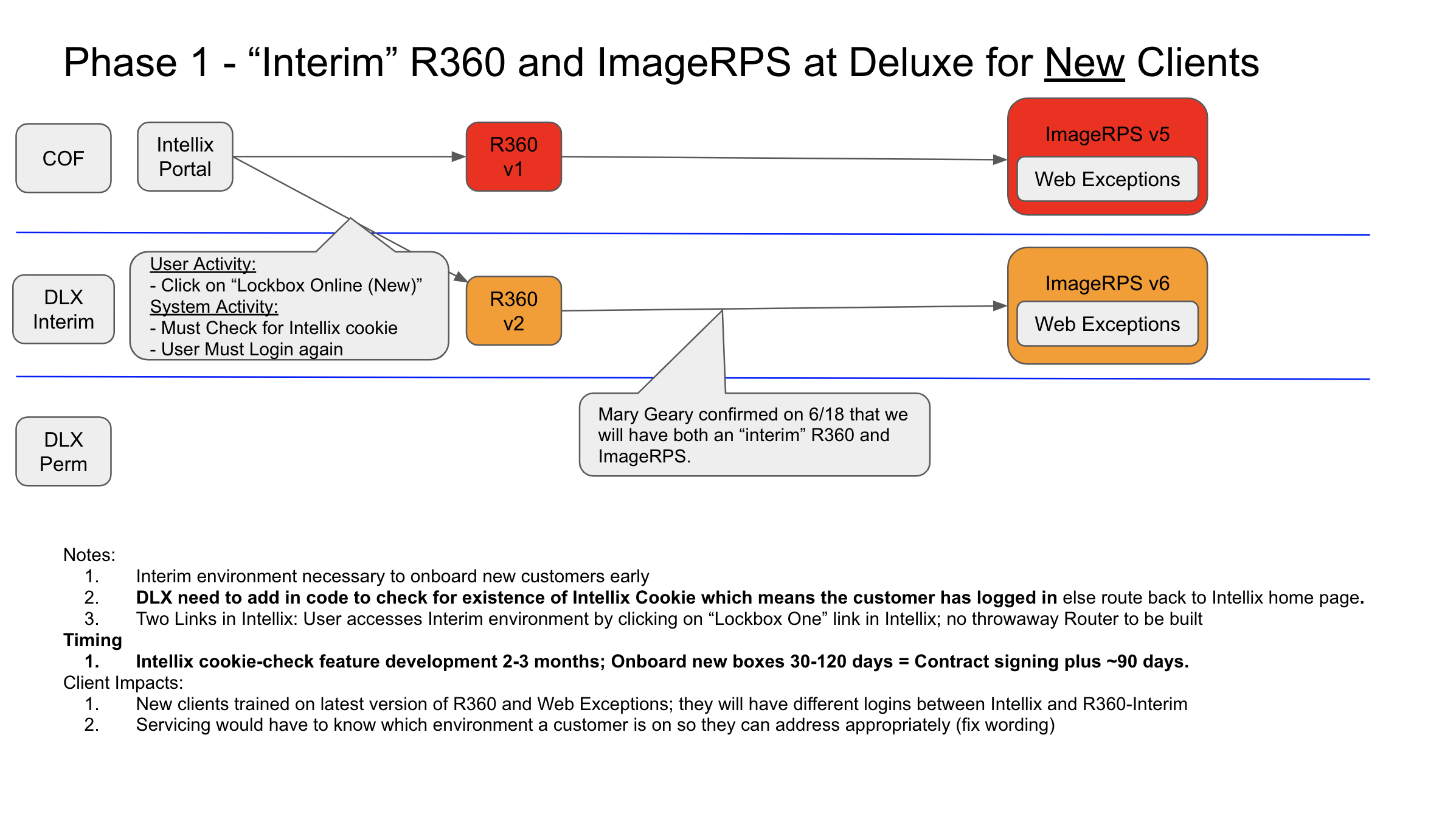Click the underlined word New in the title
1456x819 pixels.
pos(1084,63)
